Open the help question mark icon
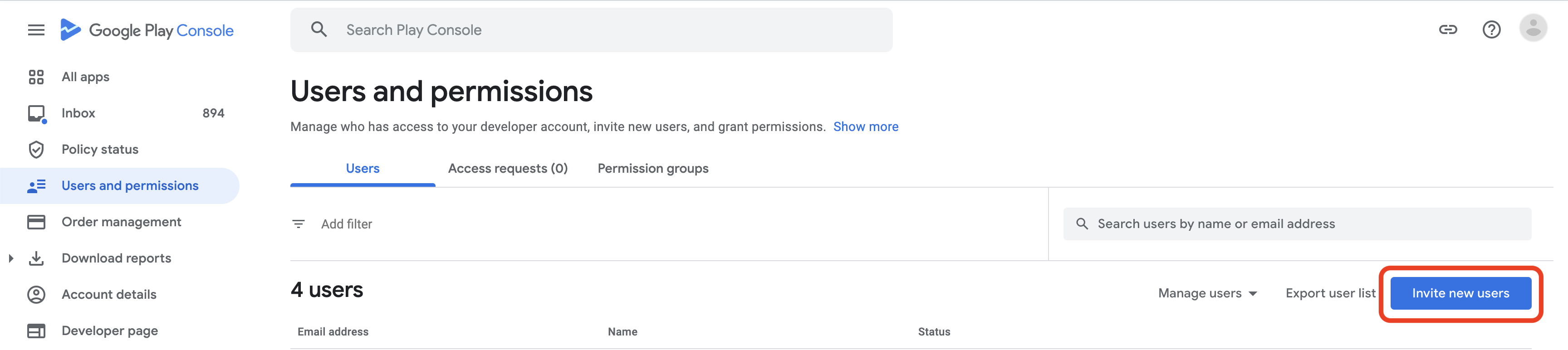The height and width of the screenshot is (350, 1568). point(1491,29)
